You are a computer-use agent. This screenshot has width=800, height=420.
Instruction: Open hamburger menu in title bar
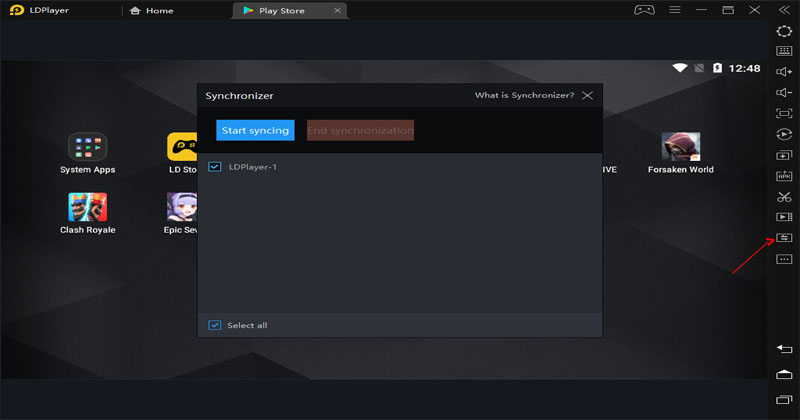click(x=674, y=10)
